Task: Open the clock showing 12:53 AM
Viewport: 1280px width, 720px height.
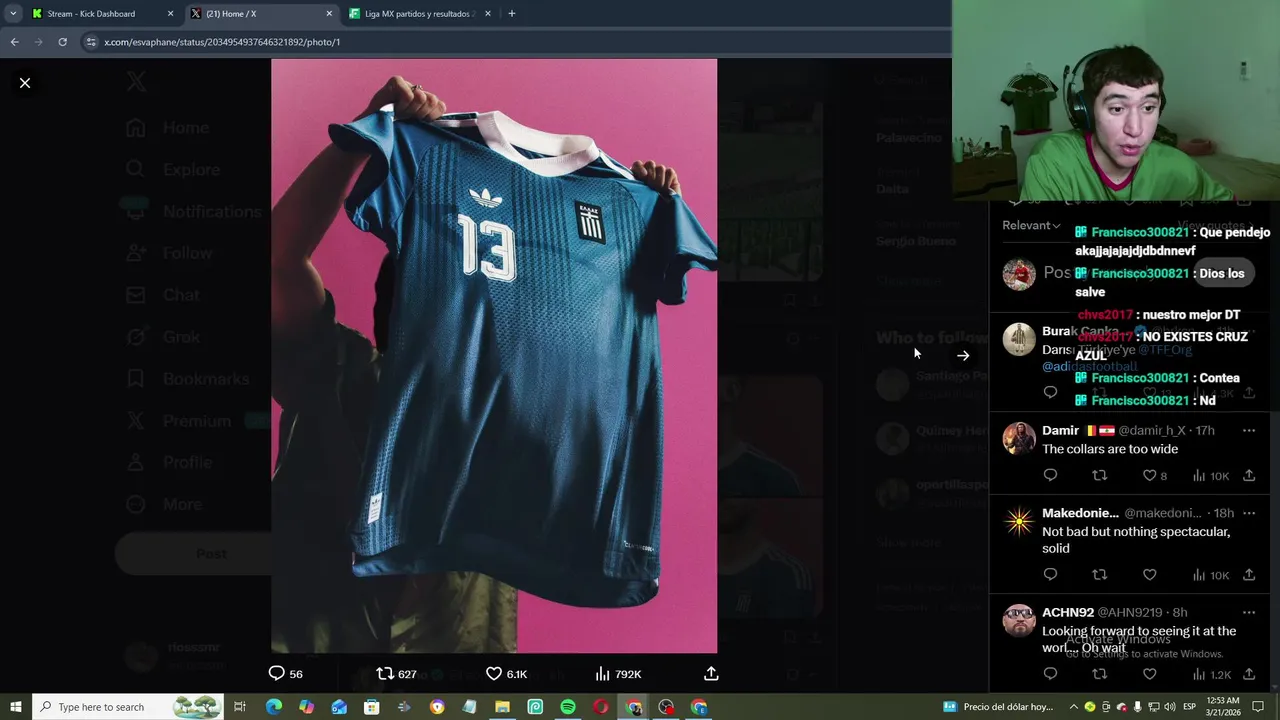Action: [x=1223, y=707]
